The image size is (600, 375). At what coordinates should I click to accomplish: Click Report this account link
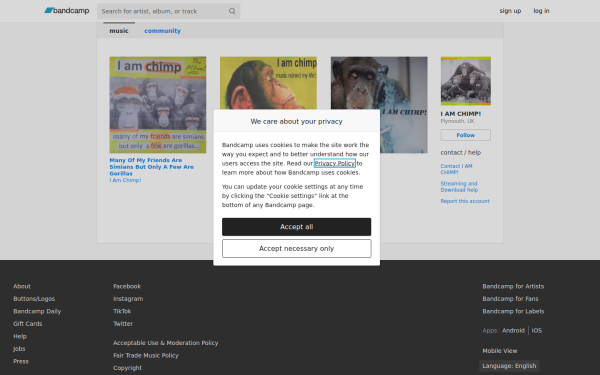pos(465,201)
